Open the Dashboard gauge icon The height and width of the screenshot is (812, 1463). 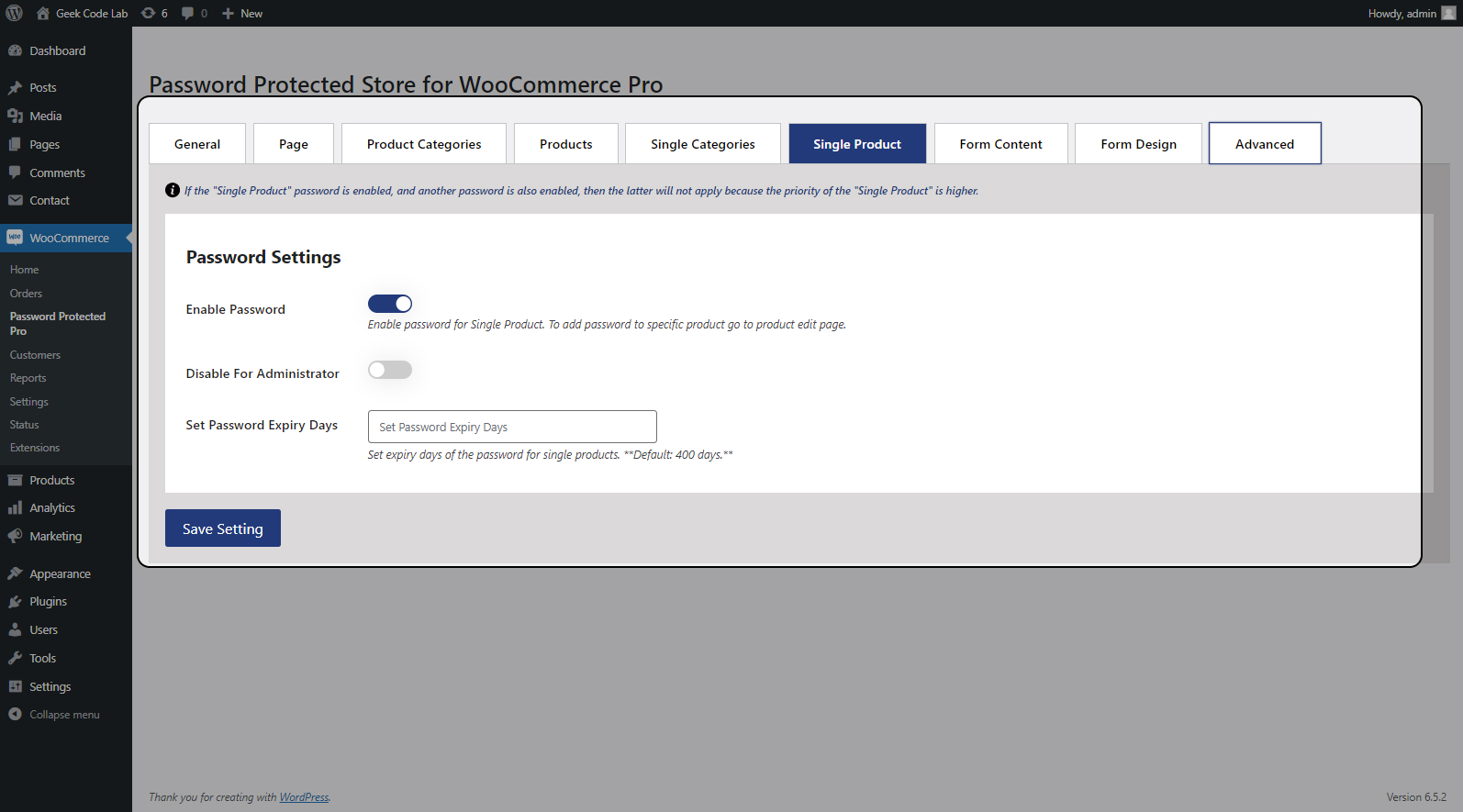(15, 50)
